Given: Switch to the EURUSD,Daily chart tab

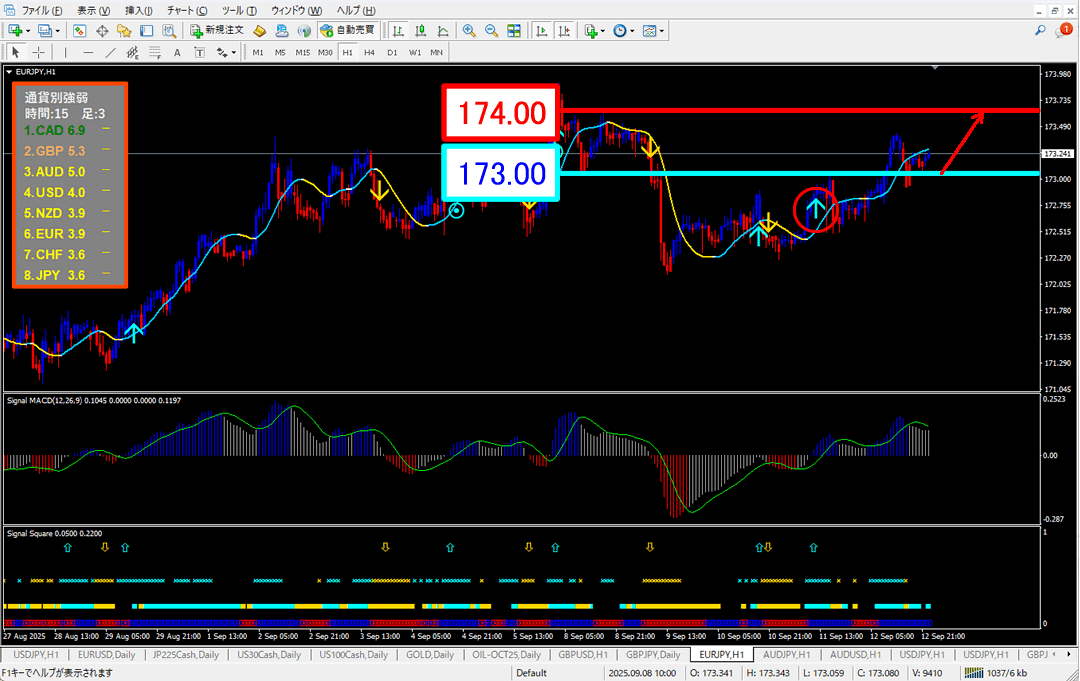Looking at the screenshot, I should (106, 655).
